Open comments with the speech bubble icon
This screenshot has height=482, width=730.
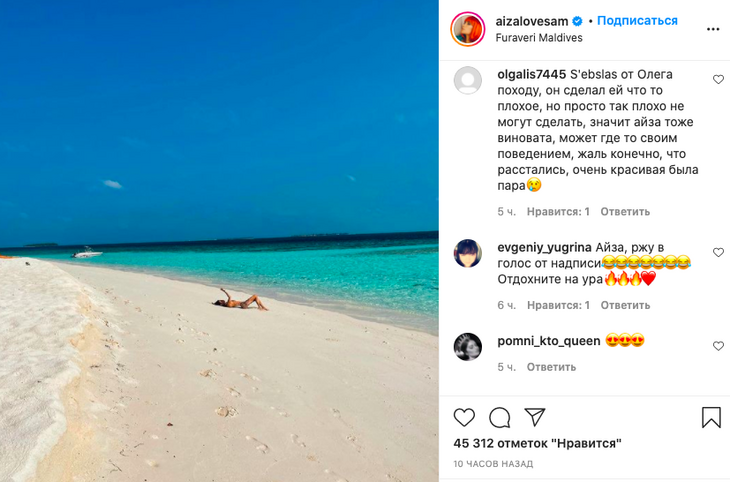(x=500, y=417)
